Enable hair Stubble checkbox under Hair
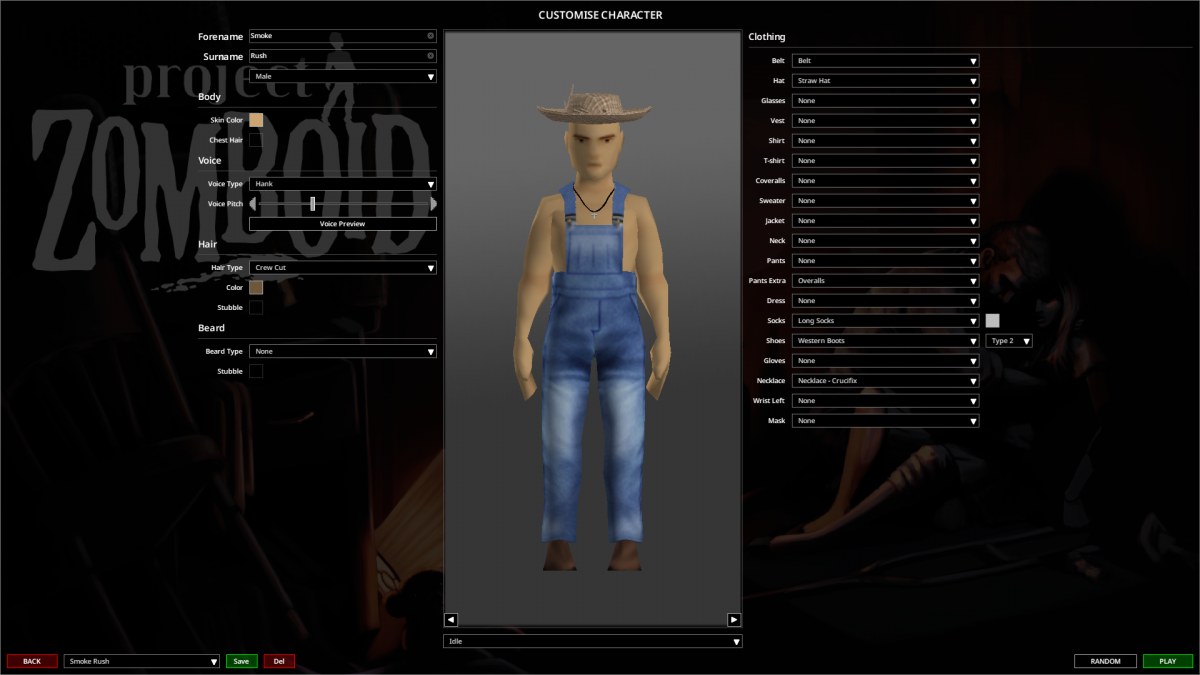1200x675 pixels. point(256,307)
